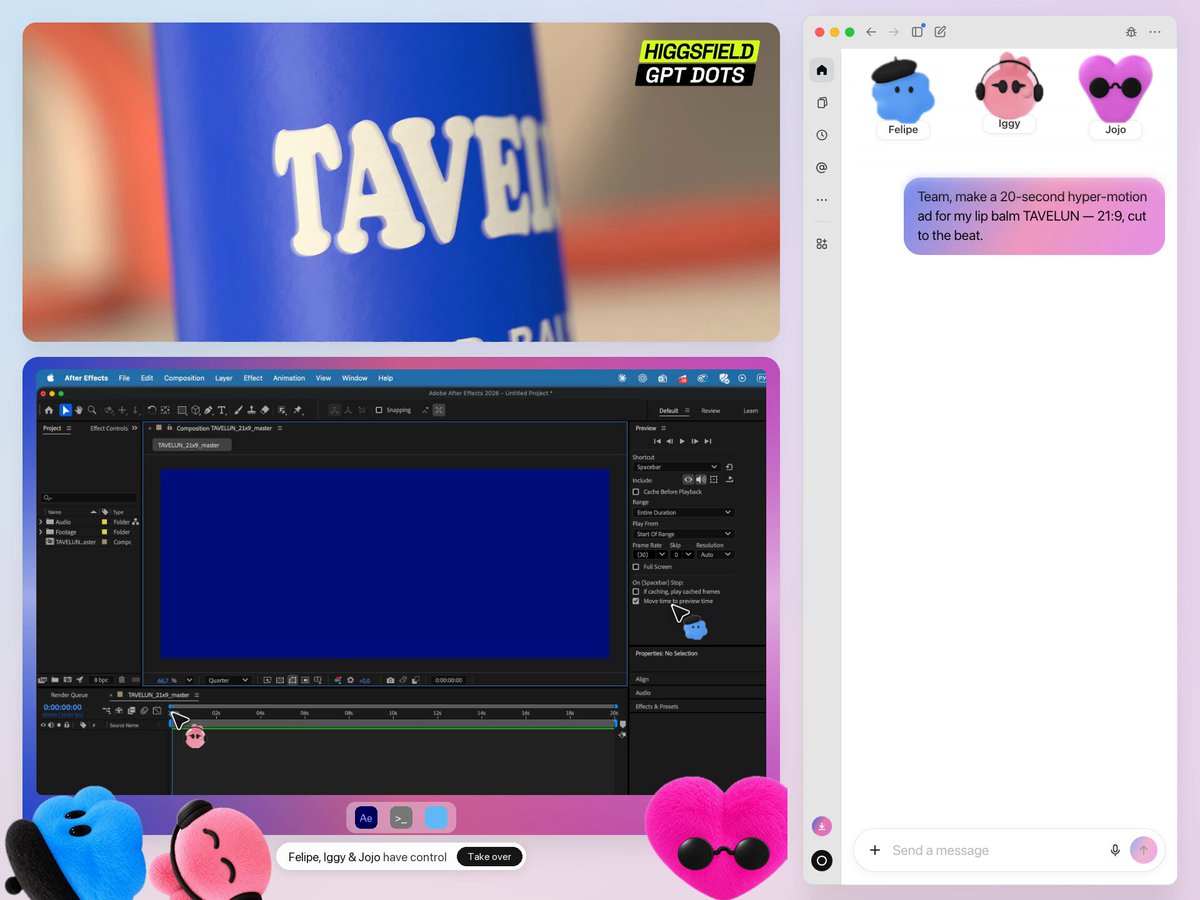1200x900 pixels.
Task: Click the 10s mark on the timeline ruler
Action: pyautogui.click(x=393, y=713)
